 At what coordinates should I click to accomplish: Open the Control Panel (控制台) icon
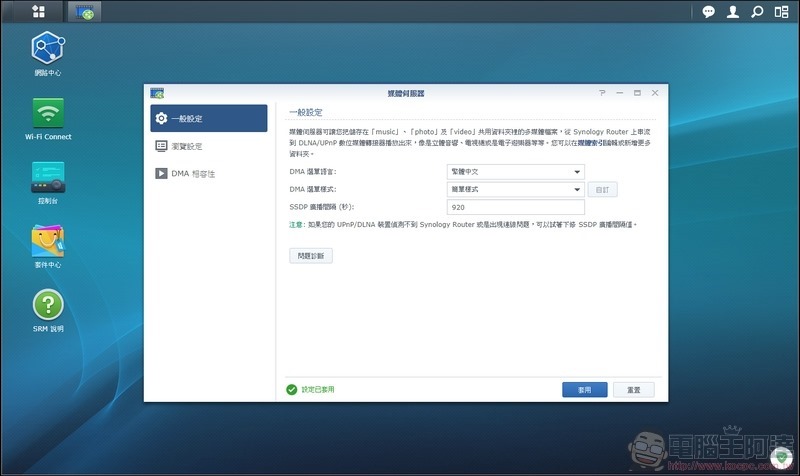[x=47, y=177]
